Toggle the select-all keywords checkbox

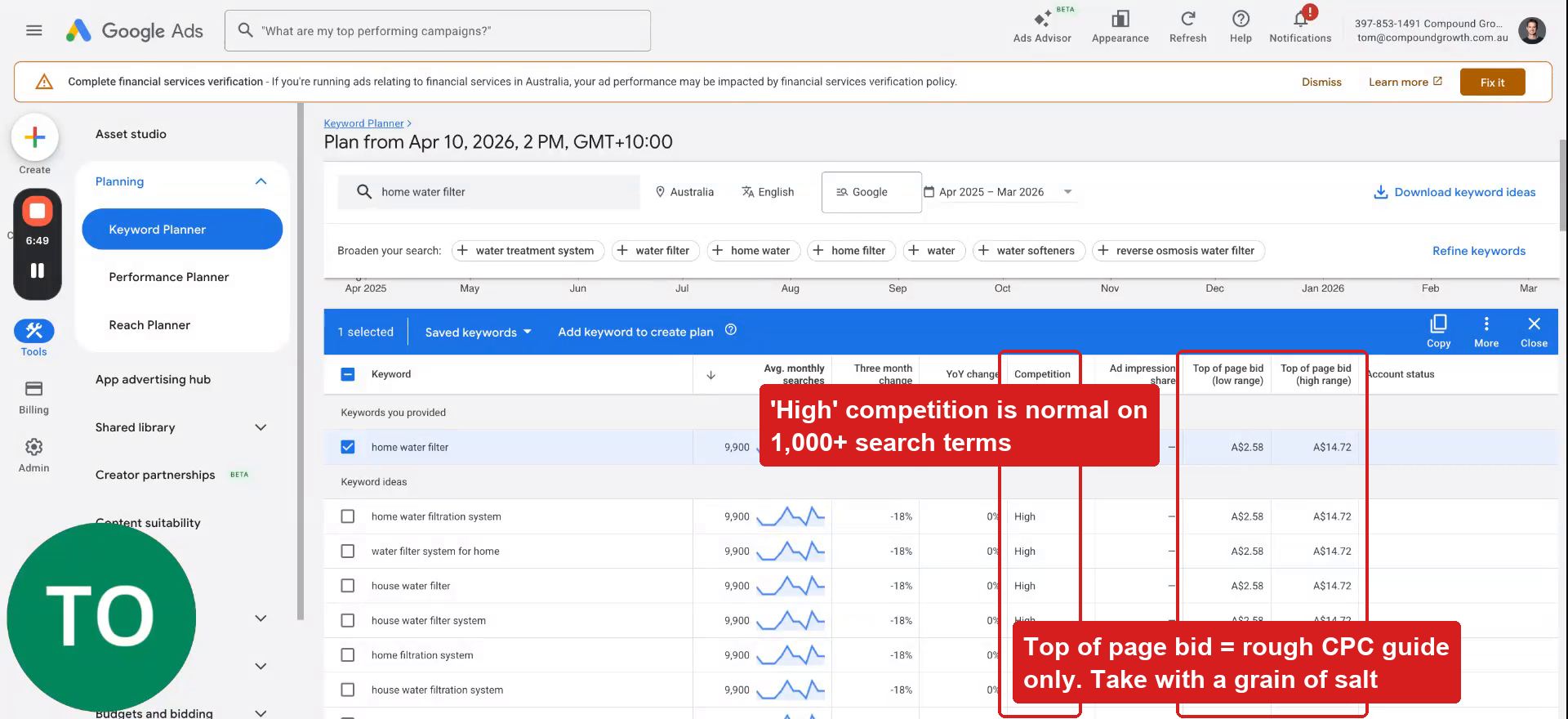348,374
